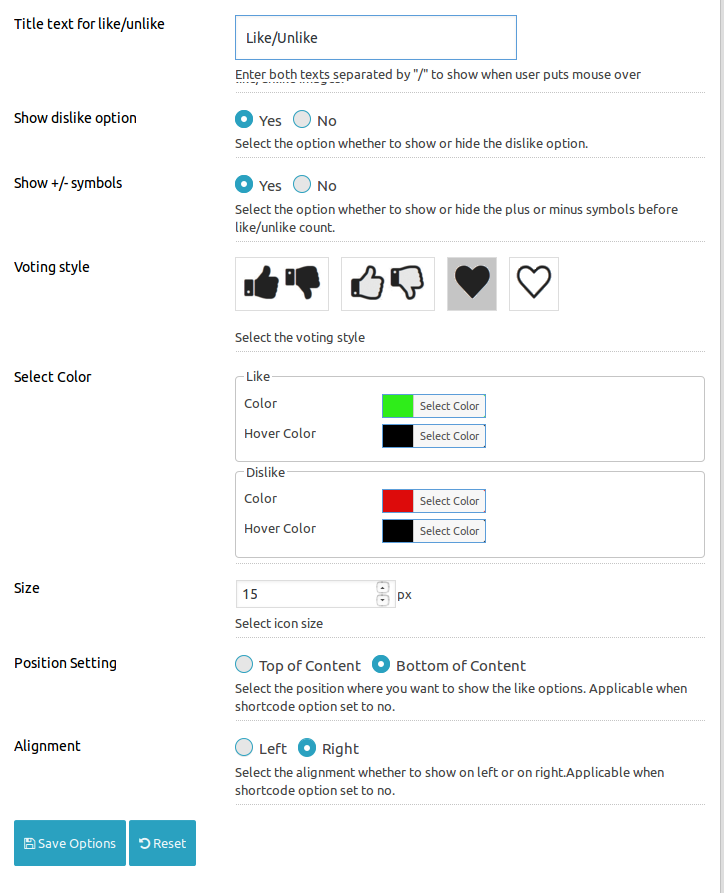Viewport: 724px width, 893px height.
Task: Select Top of Content position
Action: [x=244, y=664]
